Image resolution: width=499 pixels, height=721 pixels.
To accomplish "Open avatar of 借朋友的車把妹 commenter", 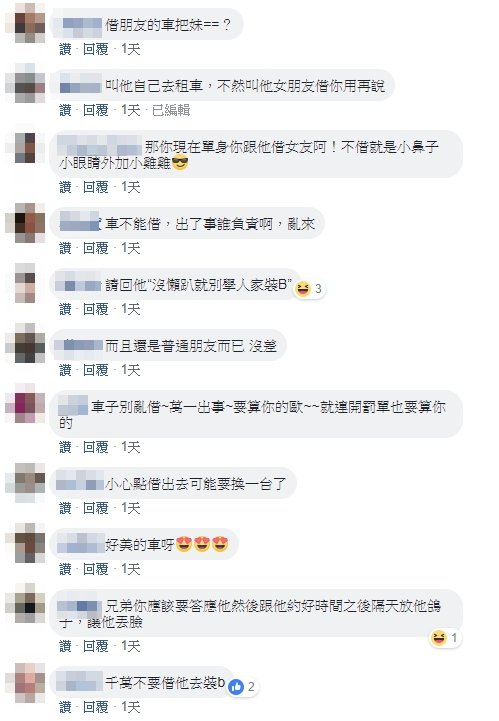I will point(25,23).
